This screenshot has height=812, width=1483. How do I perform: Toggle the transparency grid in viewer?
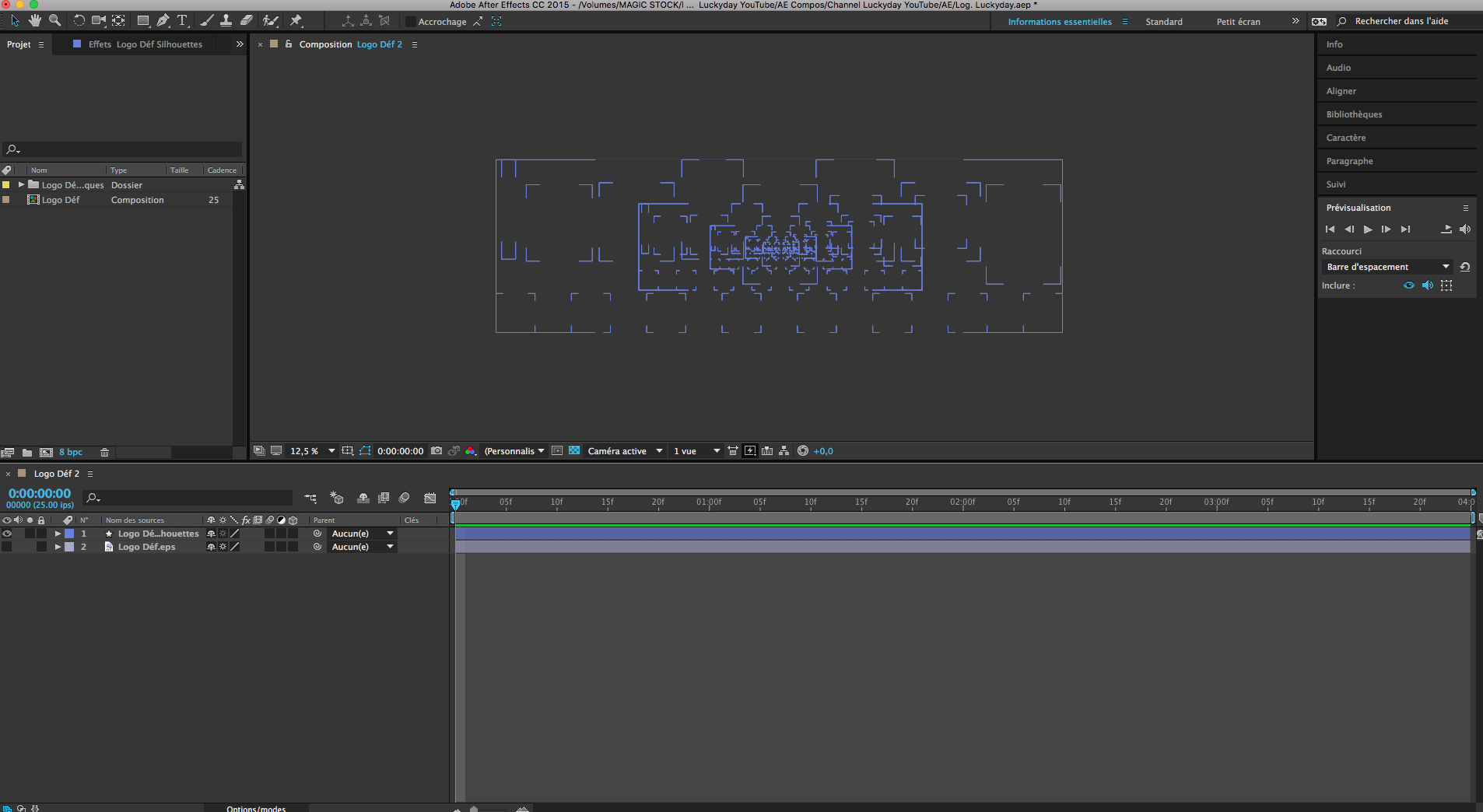pos(574,451)
